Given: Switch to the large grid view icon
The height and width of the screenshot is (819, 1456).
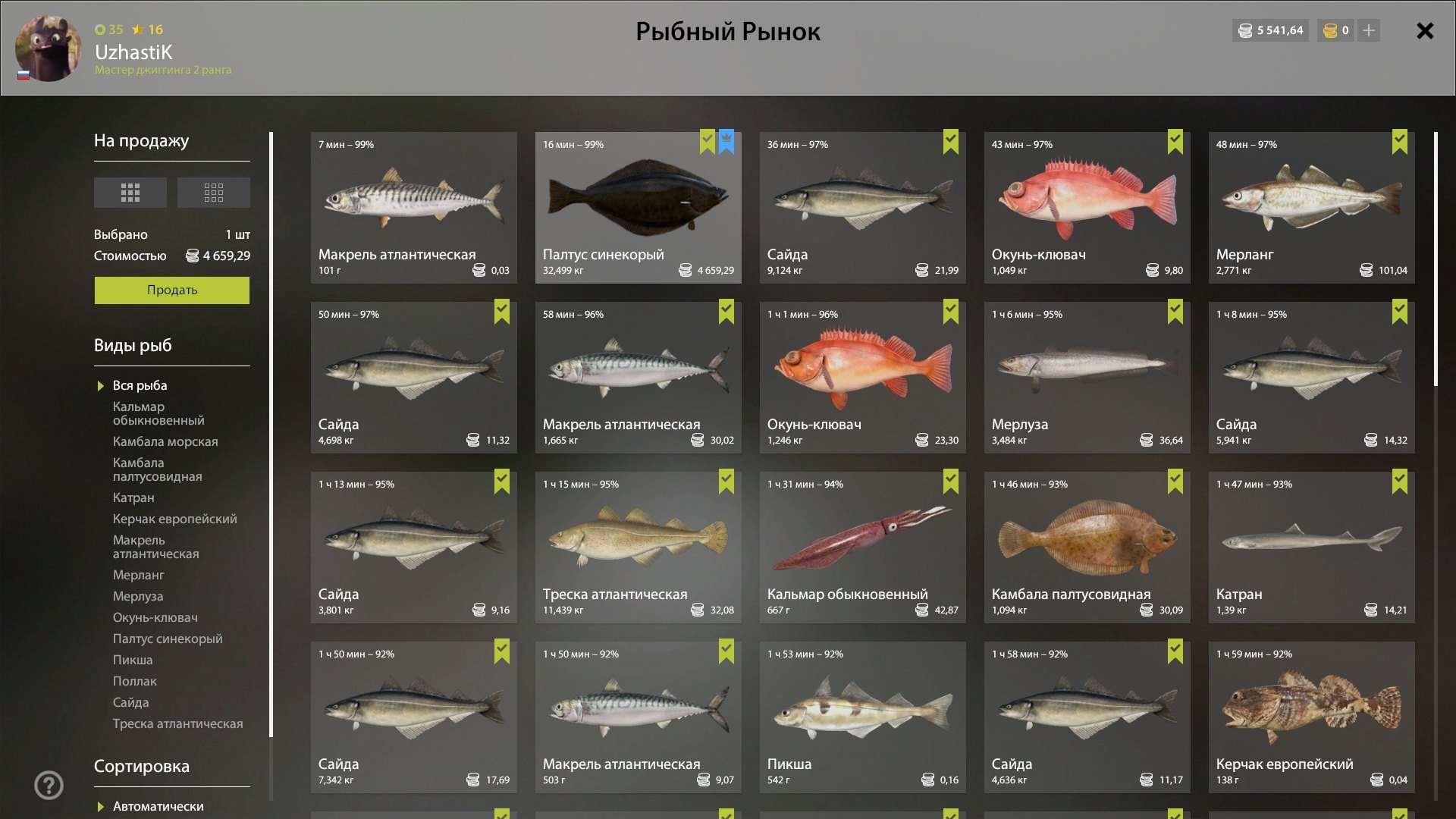Looking at the screenshot, I should tap(130, 193).
